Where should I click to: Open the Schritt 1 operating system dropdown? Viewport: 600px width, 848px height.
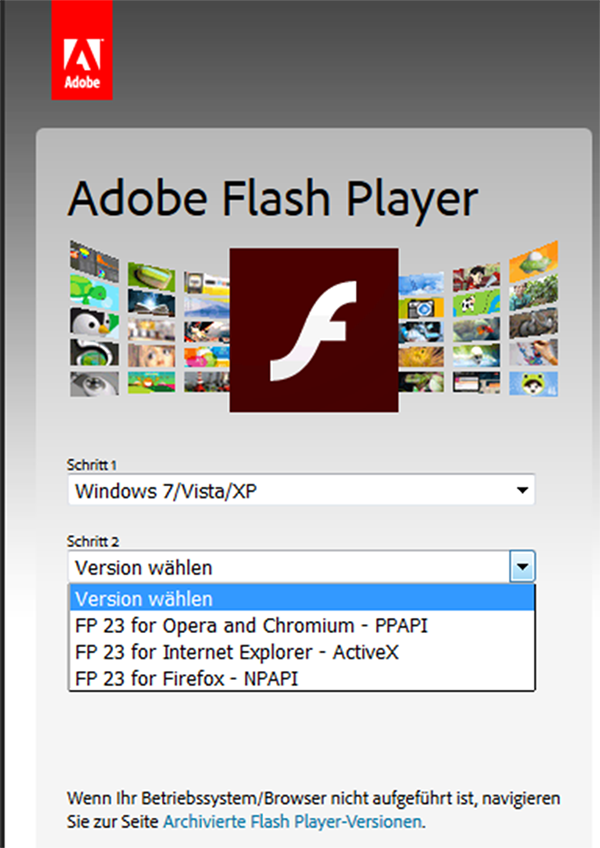(301, 490)
